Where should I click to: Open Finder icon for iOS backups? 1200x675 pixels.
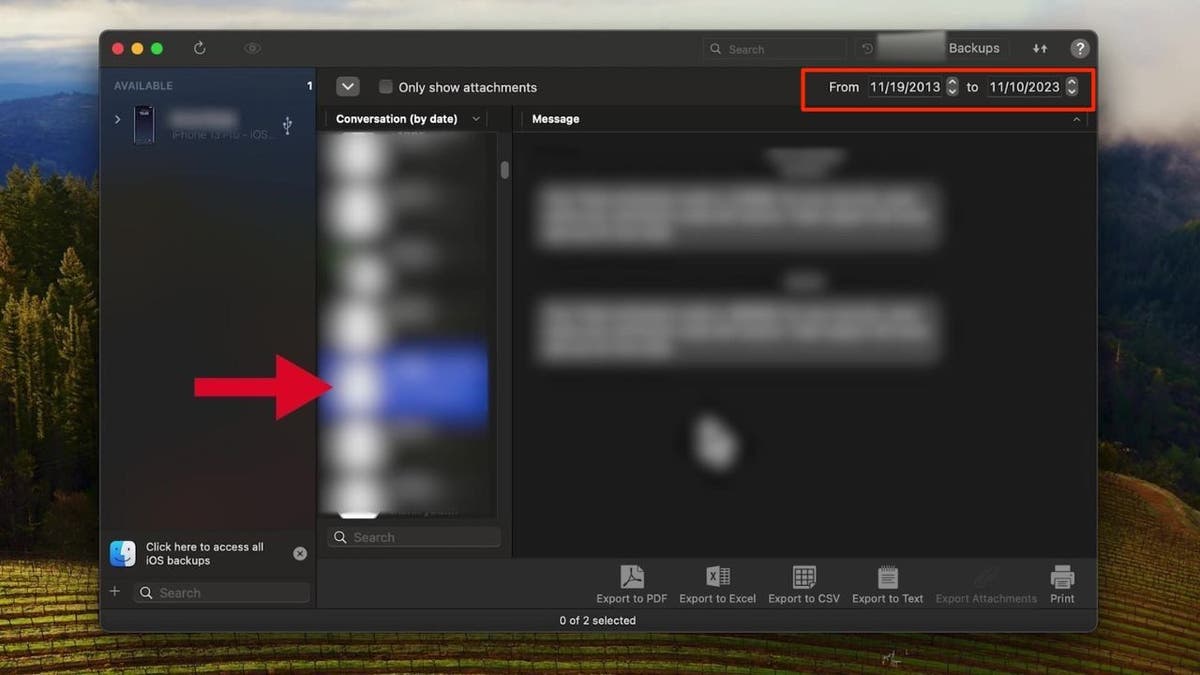point(123,553)
